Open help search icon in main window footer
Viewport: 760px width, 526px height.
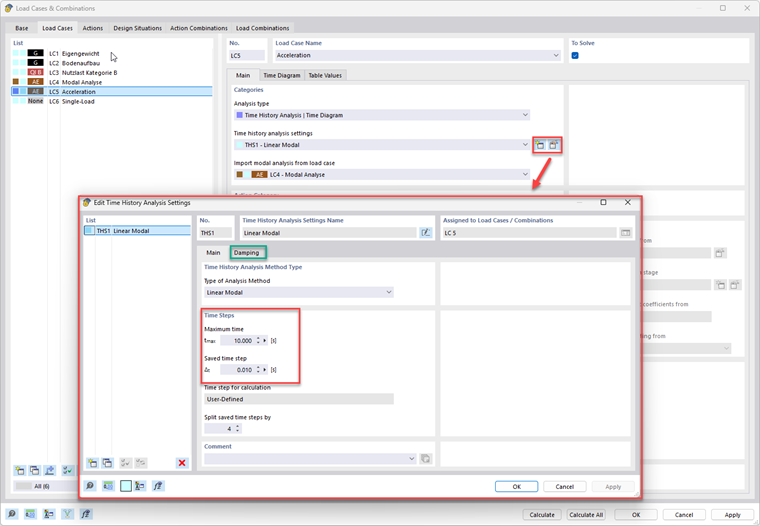(x=12, y=514)
